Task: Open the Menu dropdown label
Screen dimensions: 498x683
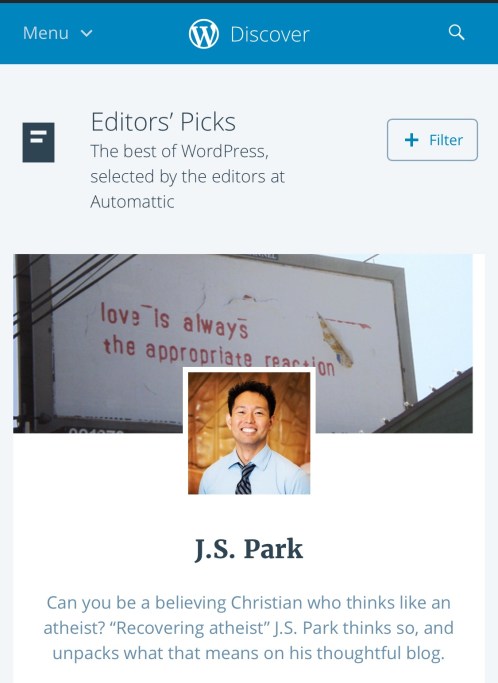Action: [46, 33]
